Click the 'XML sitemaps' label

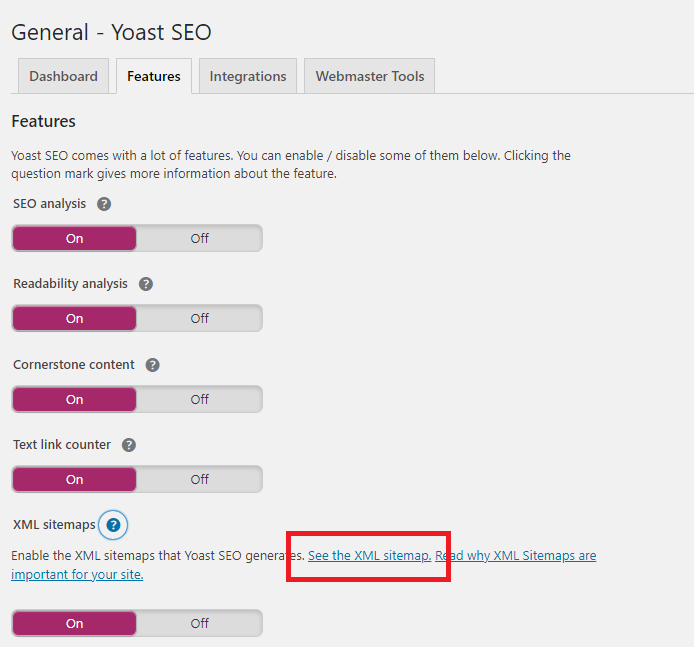pos(54,525)
